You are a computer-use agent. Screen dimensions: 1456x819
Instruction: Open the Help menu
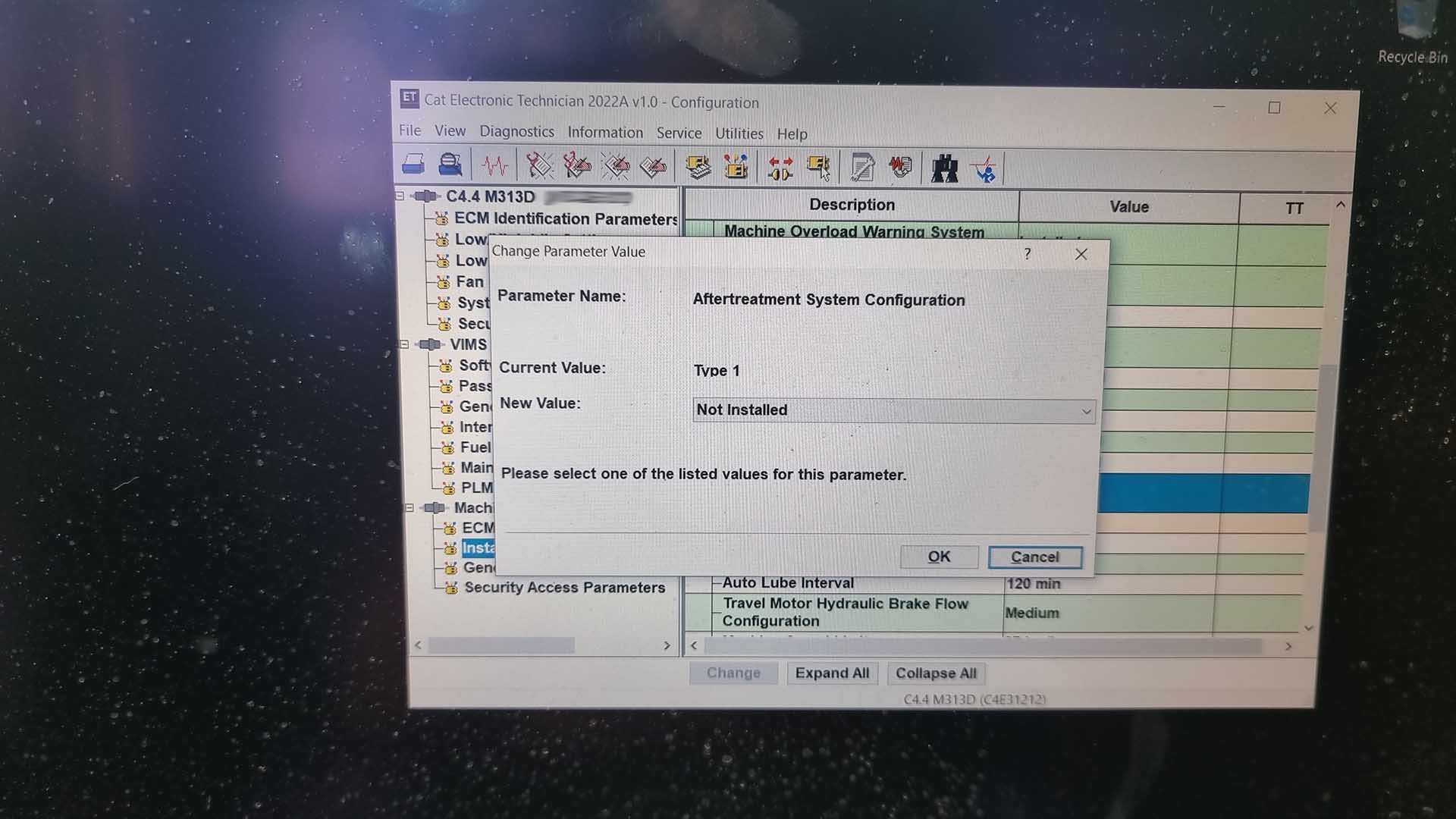pos(792,134)
